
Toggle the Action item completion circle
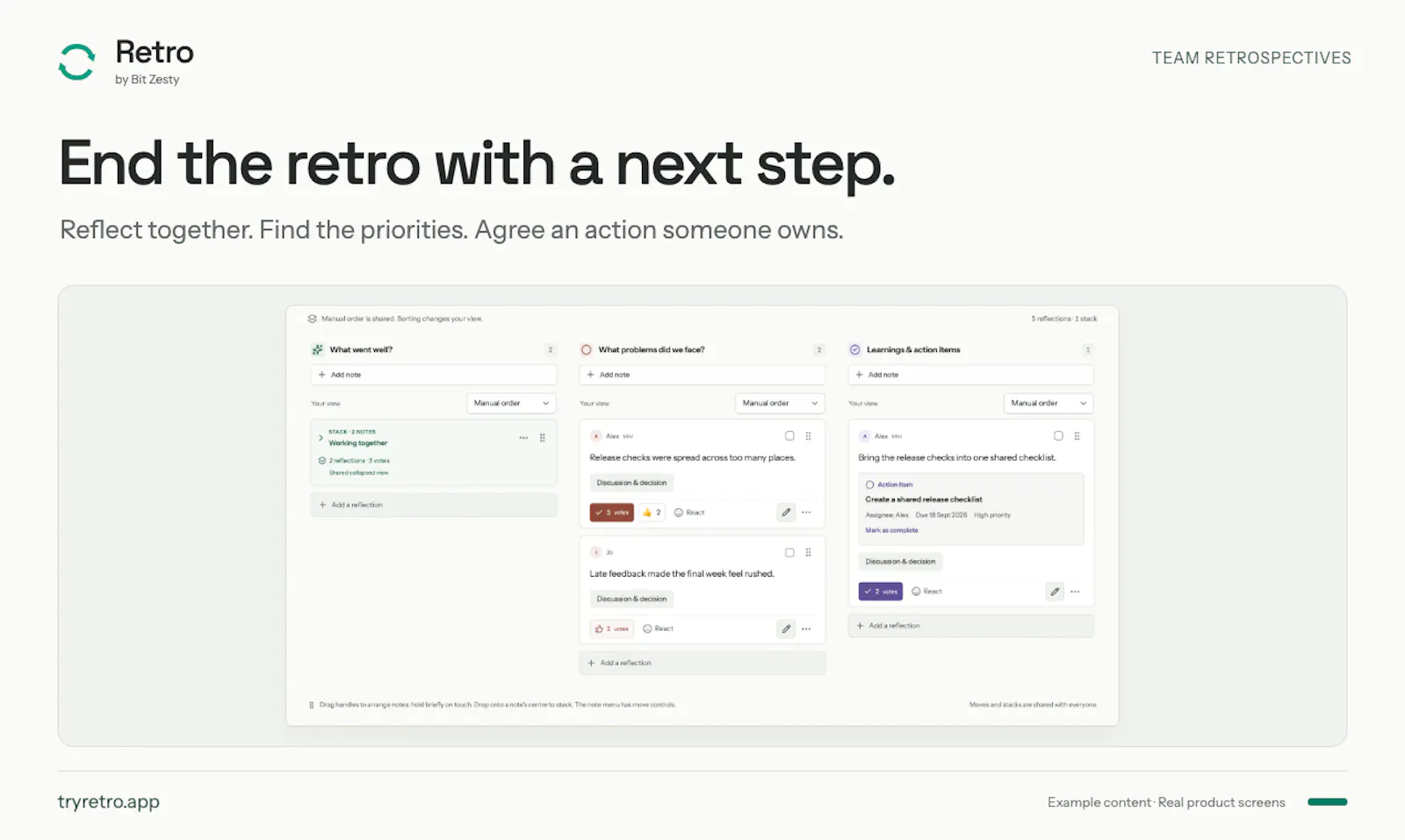point(870,485)
